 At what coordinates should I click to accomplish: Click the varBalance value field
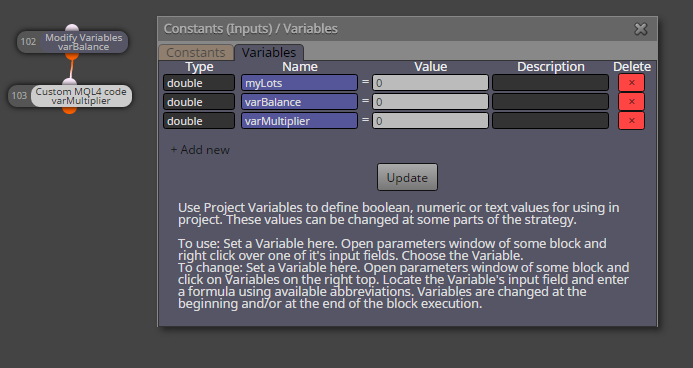click(x=430, y=102)
